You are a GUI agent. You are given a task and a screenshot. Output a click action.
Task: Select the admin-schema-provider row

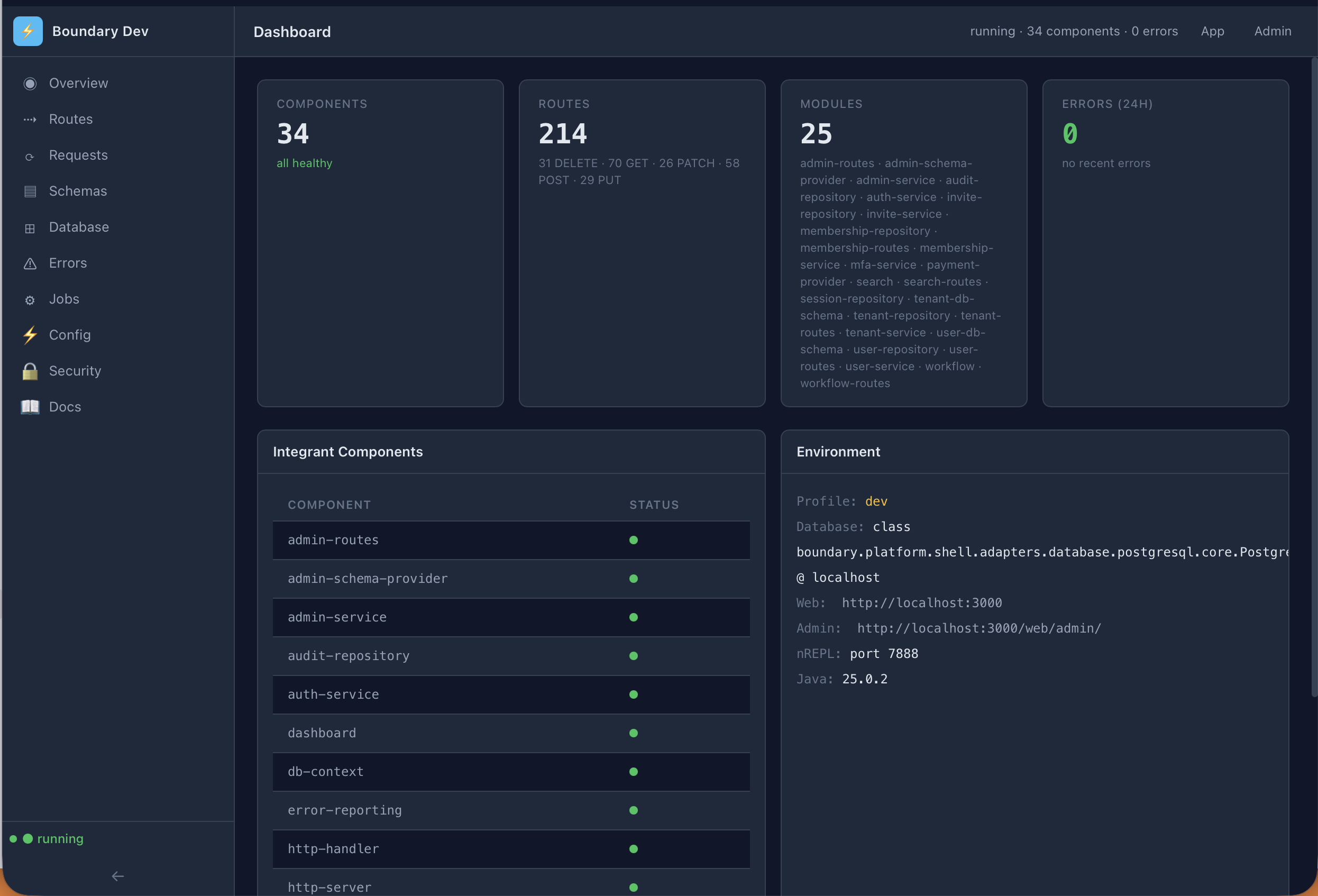(511, 579)
